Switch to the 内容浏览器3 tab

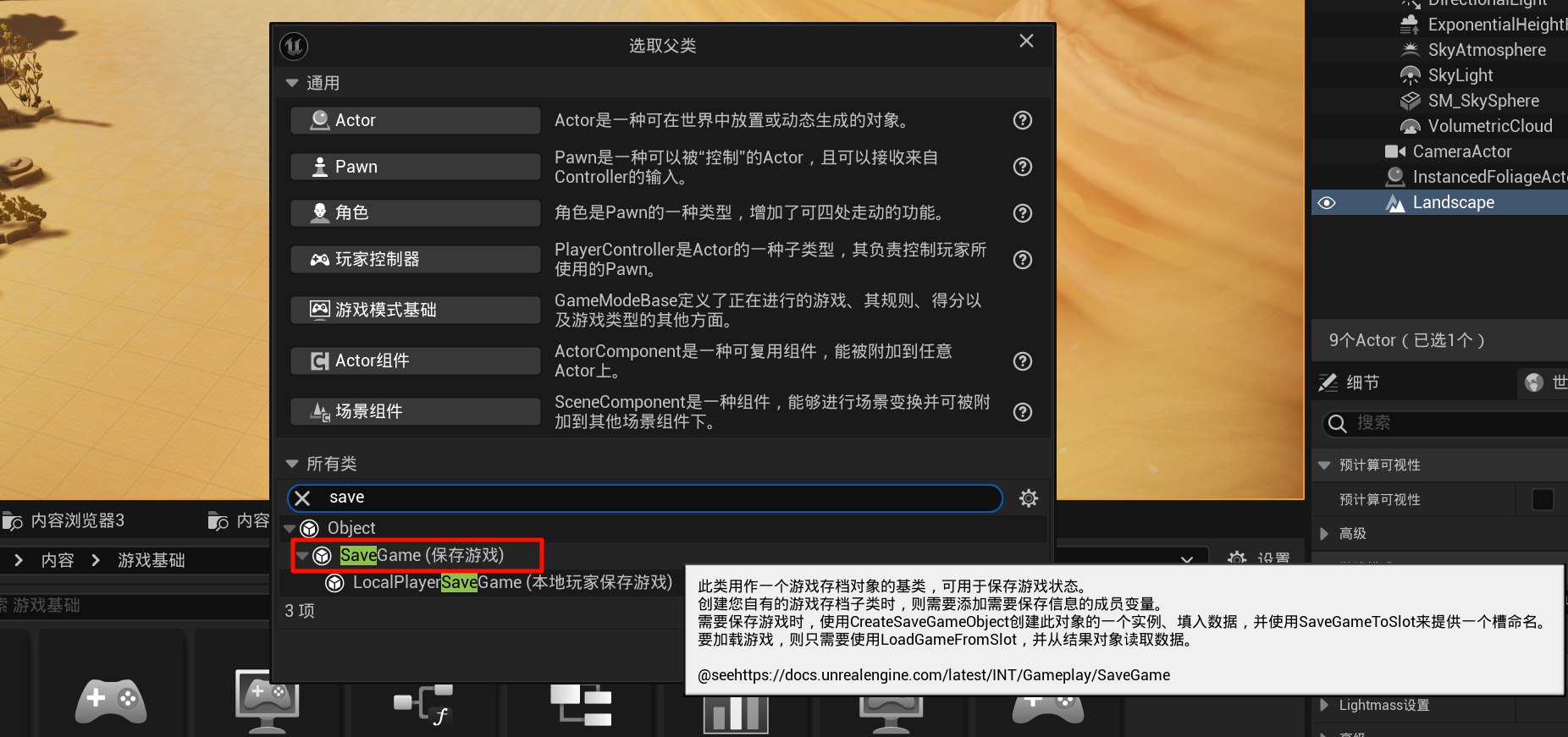click(x=76, y=520)
